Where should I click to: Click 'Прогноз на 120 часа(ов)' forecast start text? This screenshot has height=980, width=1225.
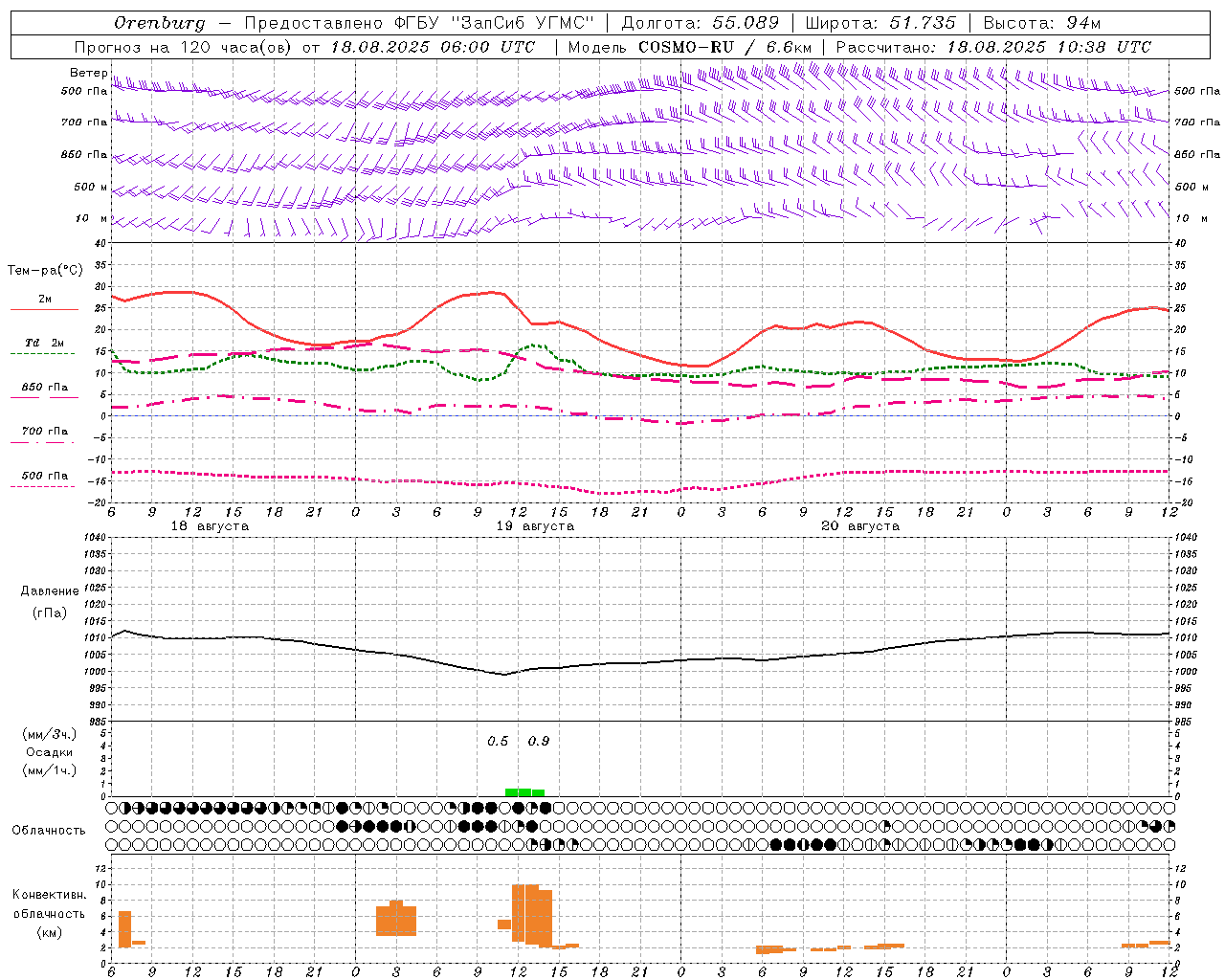(x=184, y=47)
